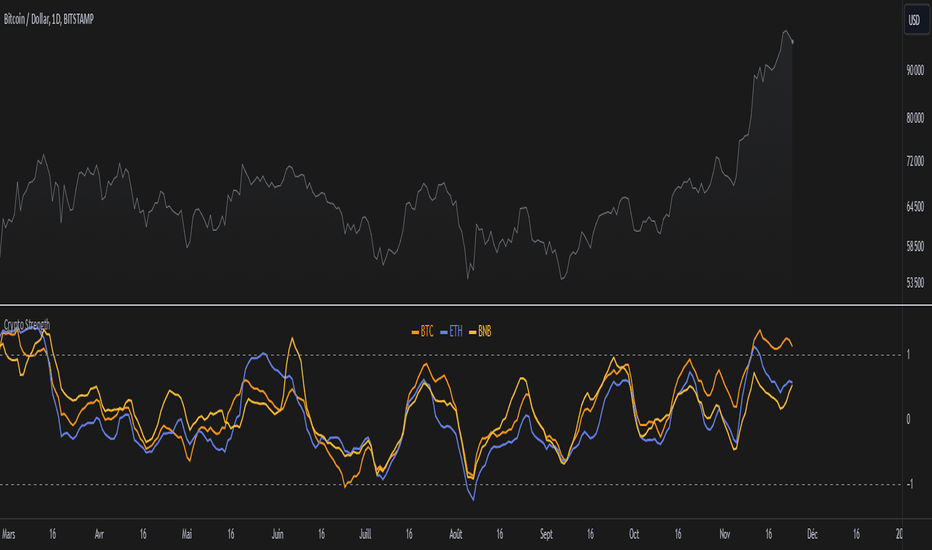Toggle the BTC series in the legend
Screen dimensions: 932x550
click(x=423, y=332)
